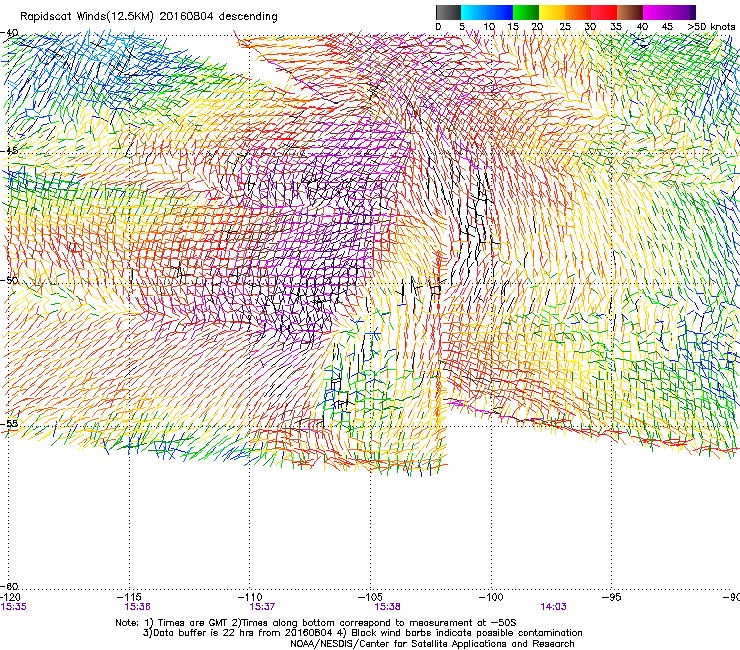The height and width of the screenshot is (650, 740).
Task: Click the -50 latitude axis label
Action: pyautogui.click(x=9, y=280)
